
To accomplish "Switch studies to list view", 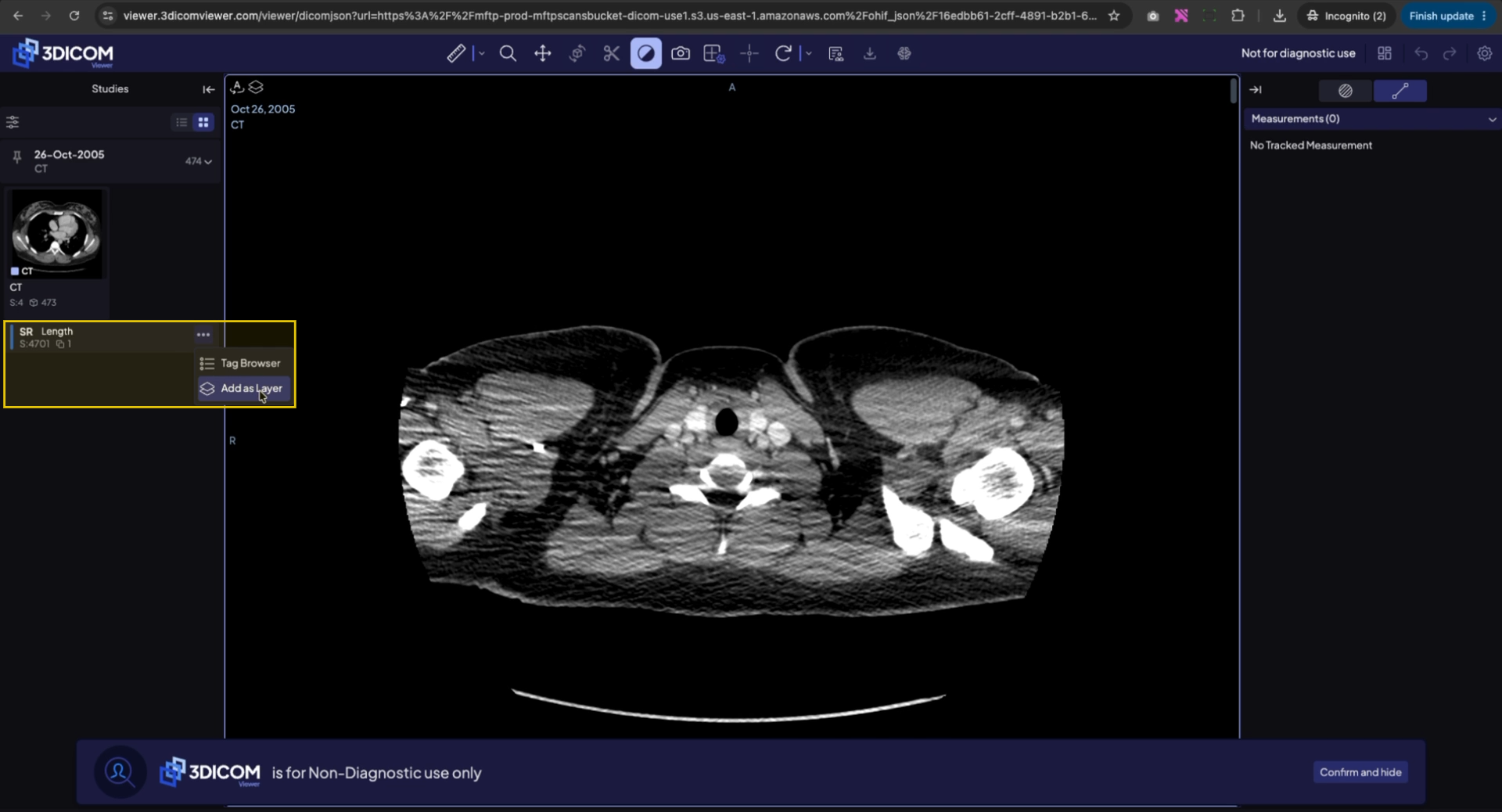I will click(x=181, y=122).
